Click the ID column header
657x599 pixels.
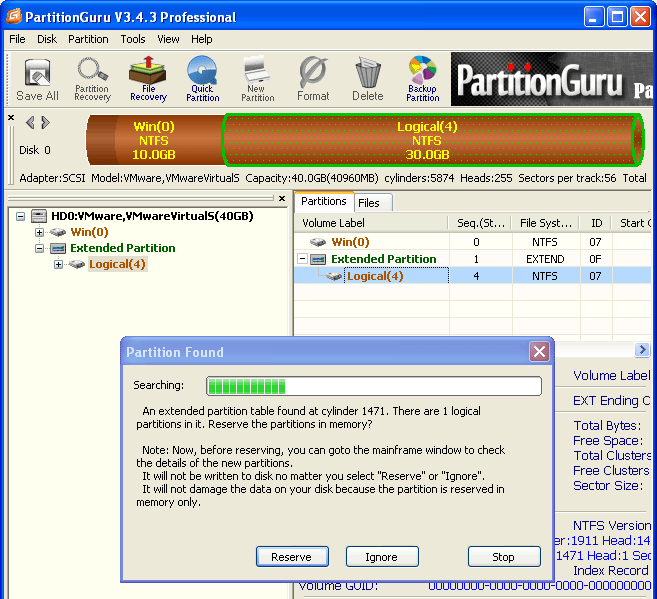tap(596, 223)
